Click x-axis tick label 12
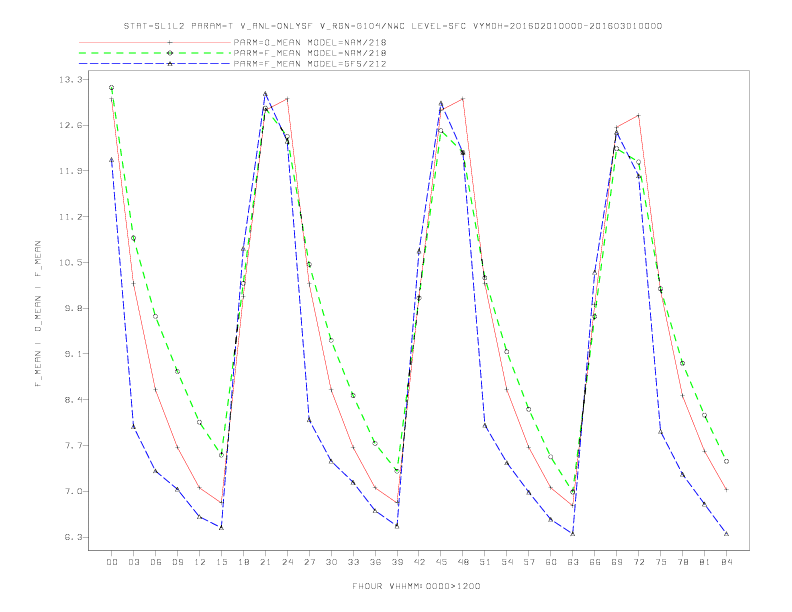 coord(200,562)
